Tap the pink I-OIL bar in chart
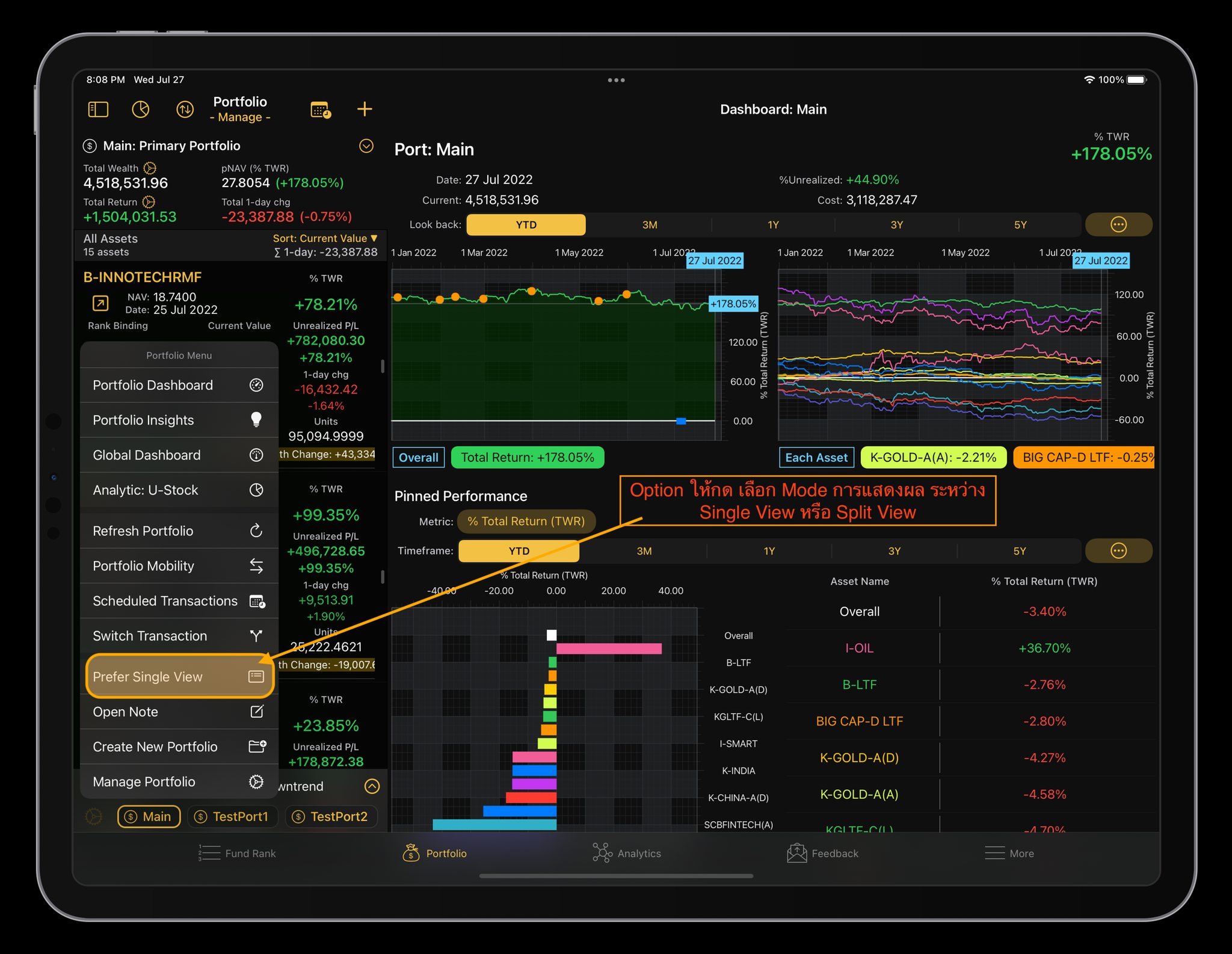 click(609, 648)
